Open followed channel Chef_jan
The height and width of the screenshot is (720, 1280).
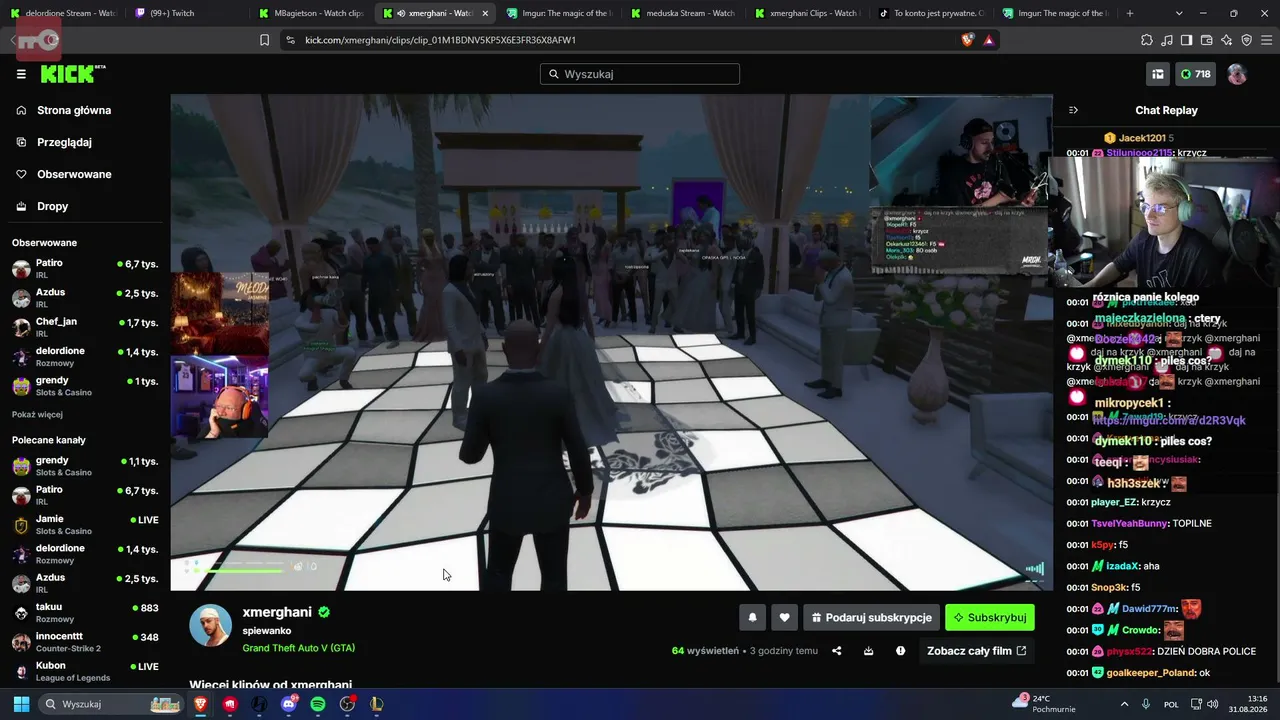tap(85, 327)
